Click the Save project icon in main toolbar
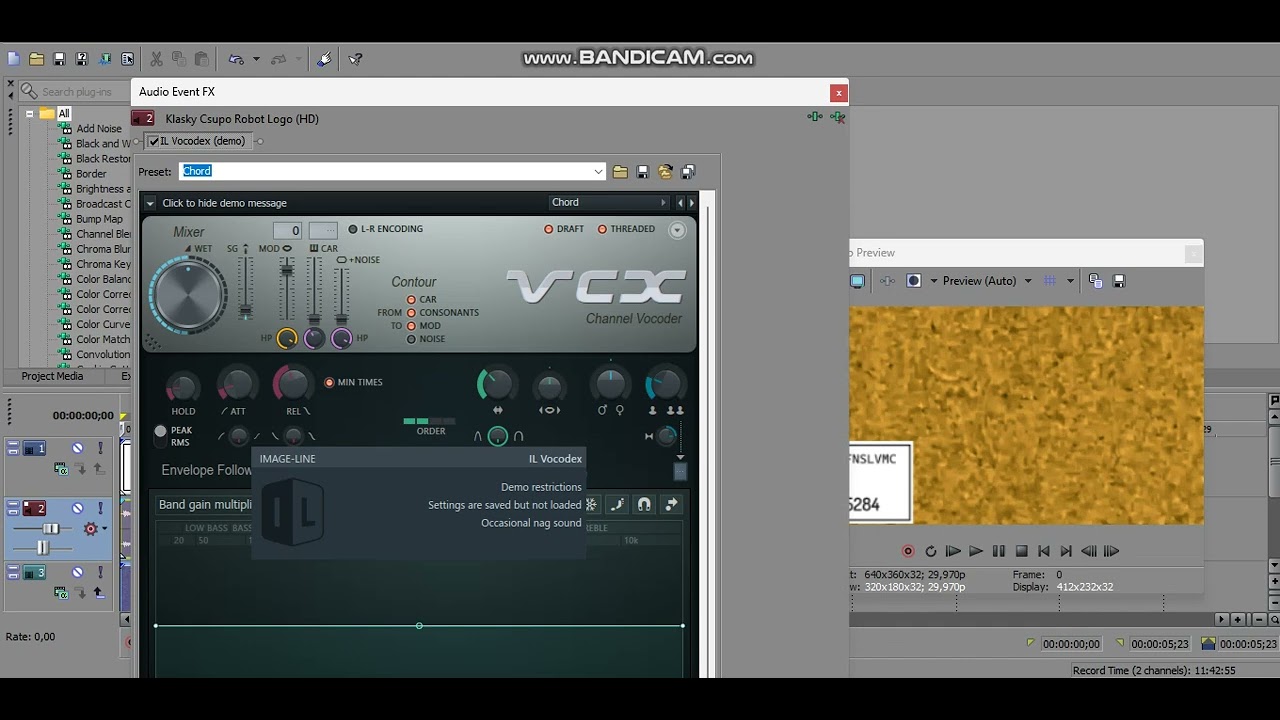Viewport: 1280px width, 720px height. (x=59, y=59)
